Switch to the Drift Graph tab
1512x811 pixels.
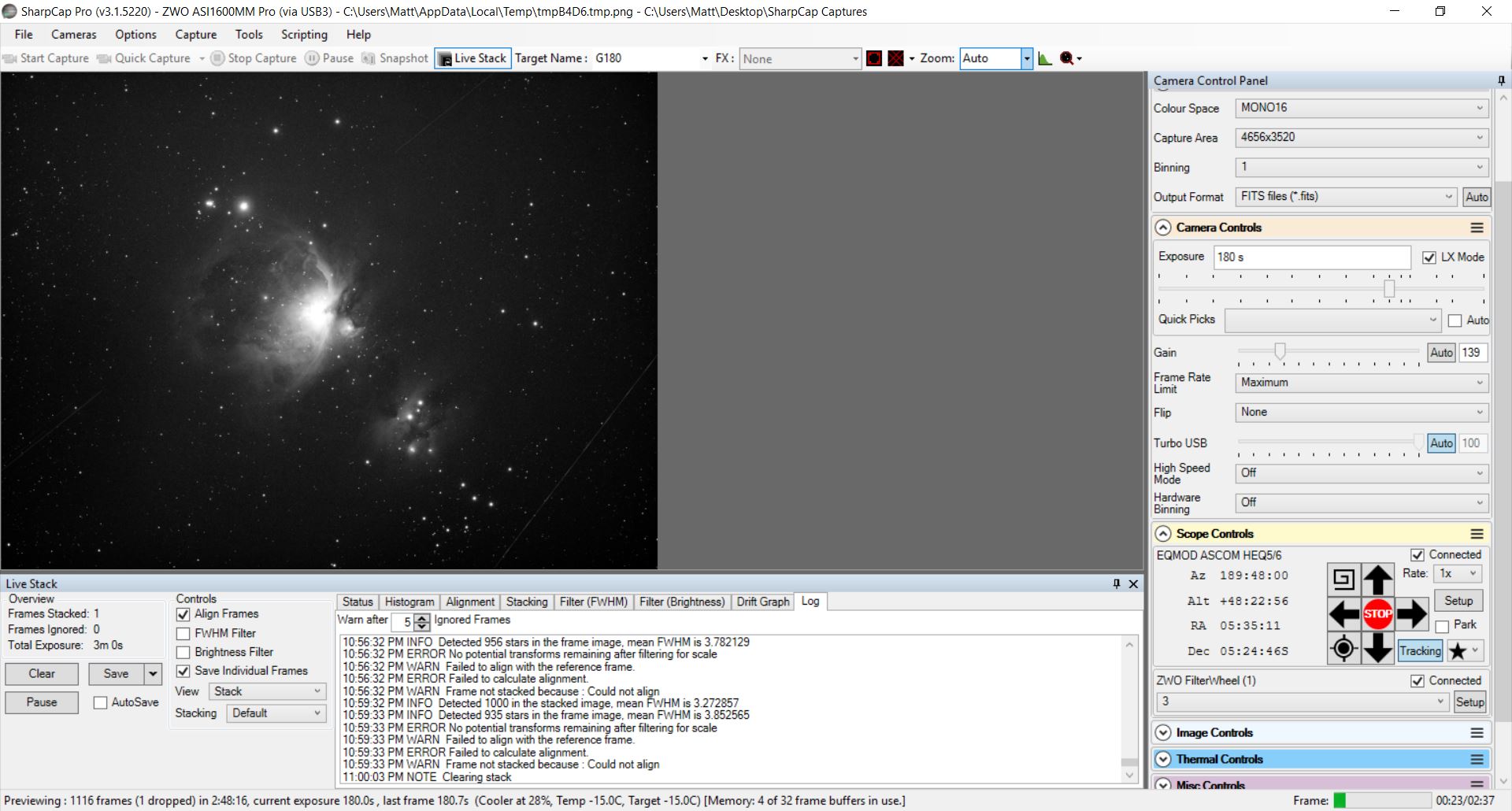(x=763, y=602)
